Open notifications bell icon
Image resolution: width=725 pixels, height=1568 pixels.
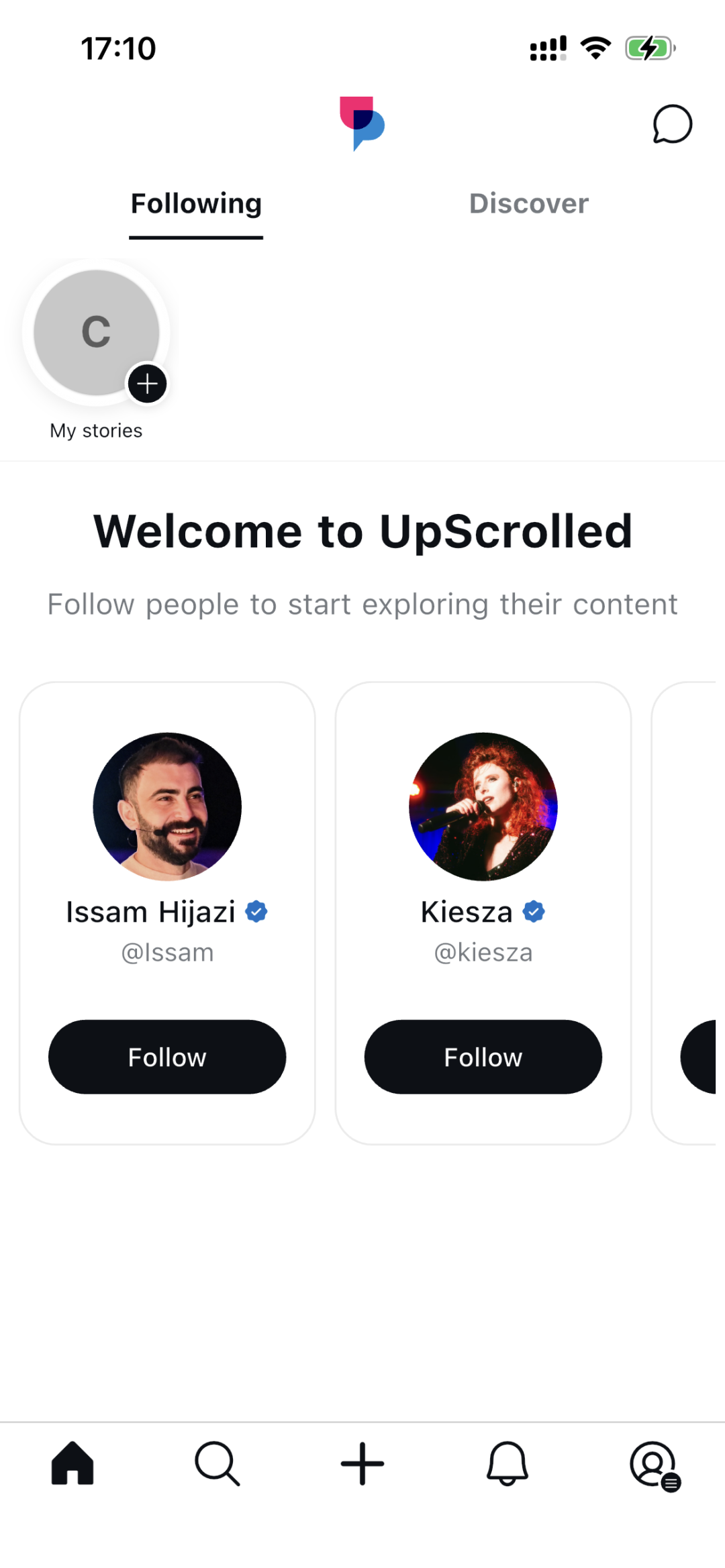tap(507, 1463)
